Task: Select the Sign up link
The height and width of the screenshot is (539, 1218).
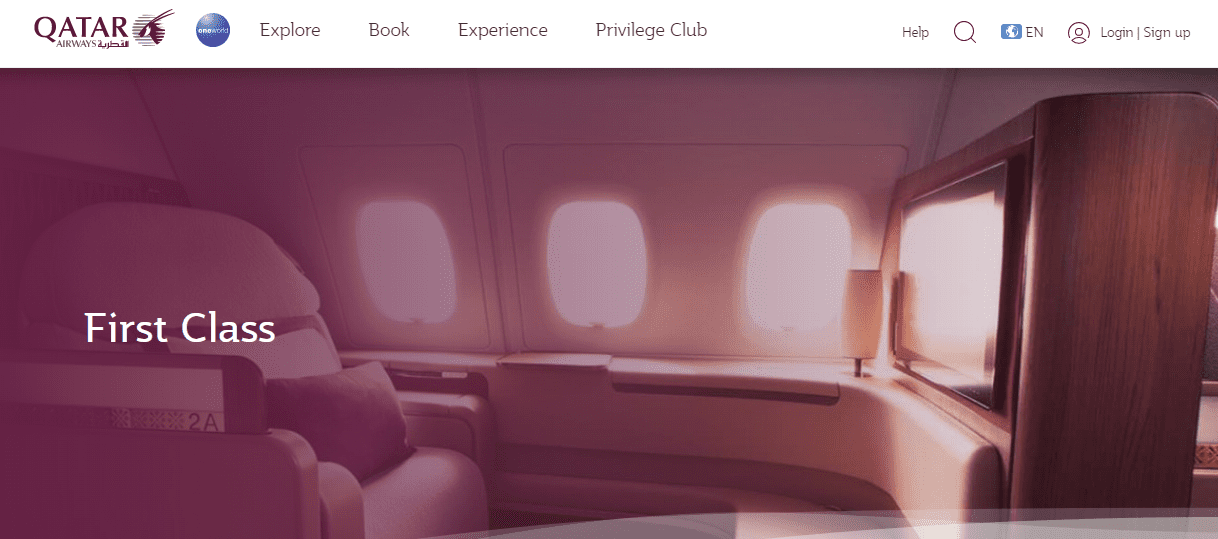Action: [x=1166, y=32]
